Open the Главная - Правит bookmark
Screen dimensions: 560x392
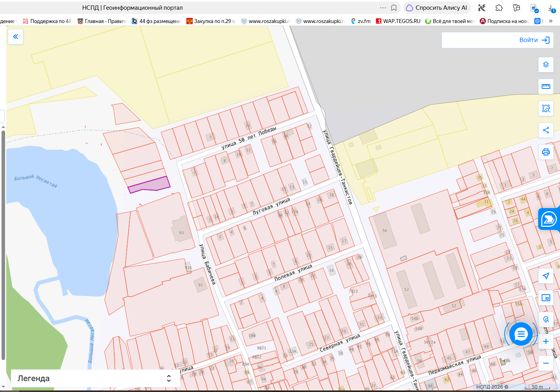pyautogui.click(x=101, y=21)
